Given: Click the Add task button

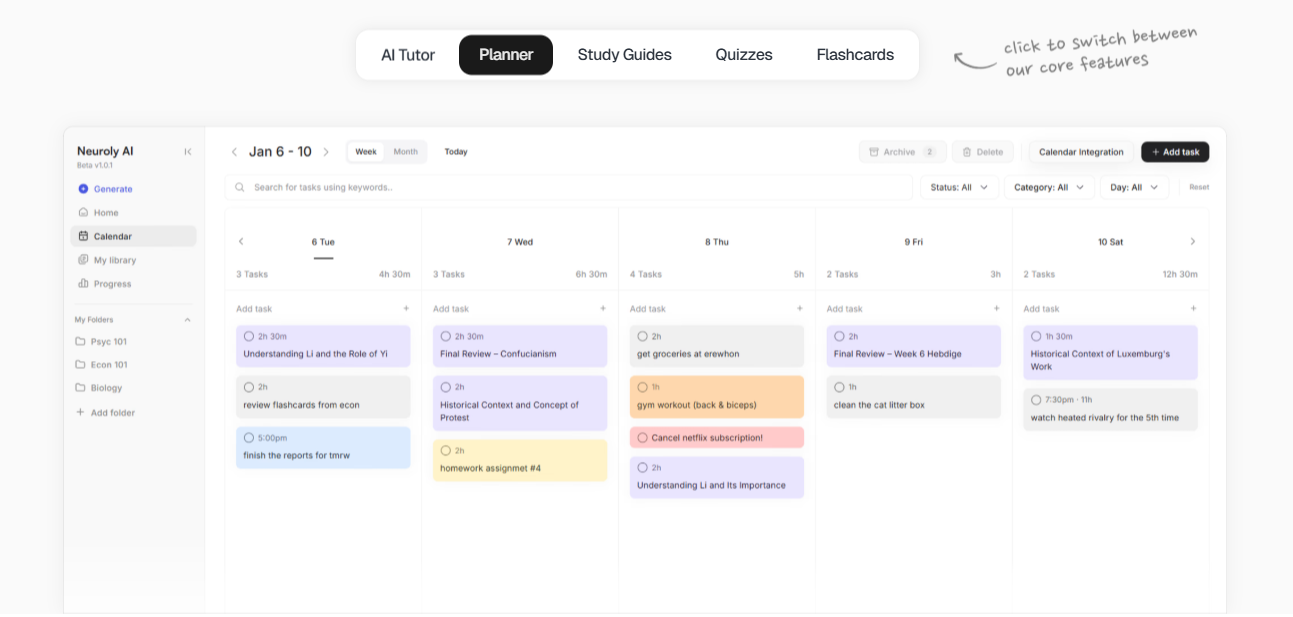Looking at the screenshot, I should 1174,151.
